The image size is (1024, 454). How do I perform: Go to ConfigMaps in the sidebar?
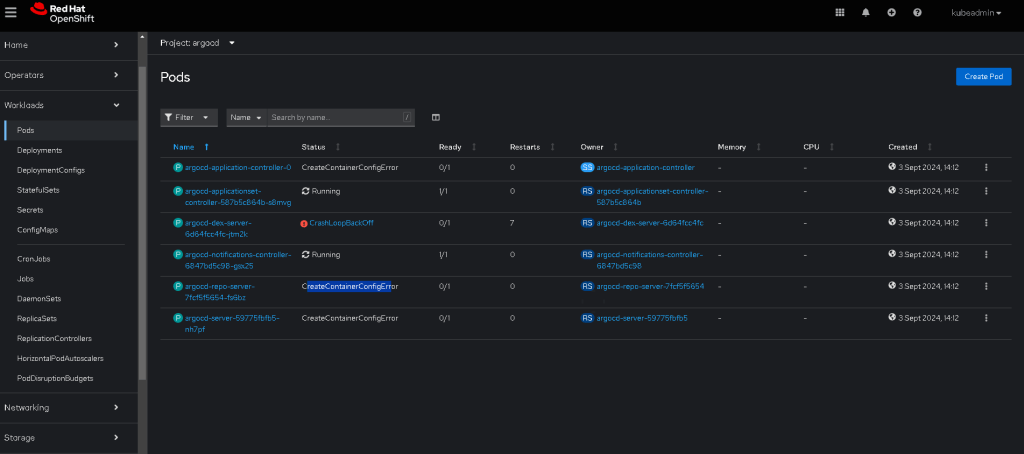pos(35,231)
